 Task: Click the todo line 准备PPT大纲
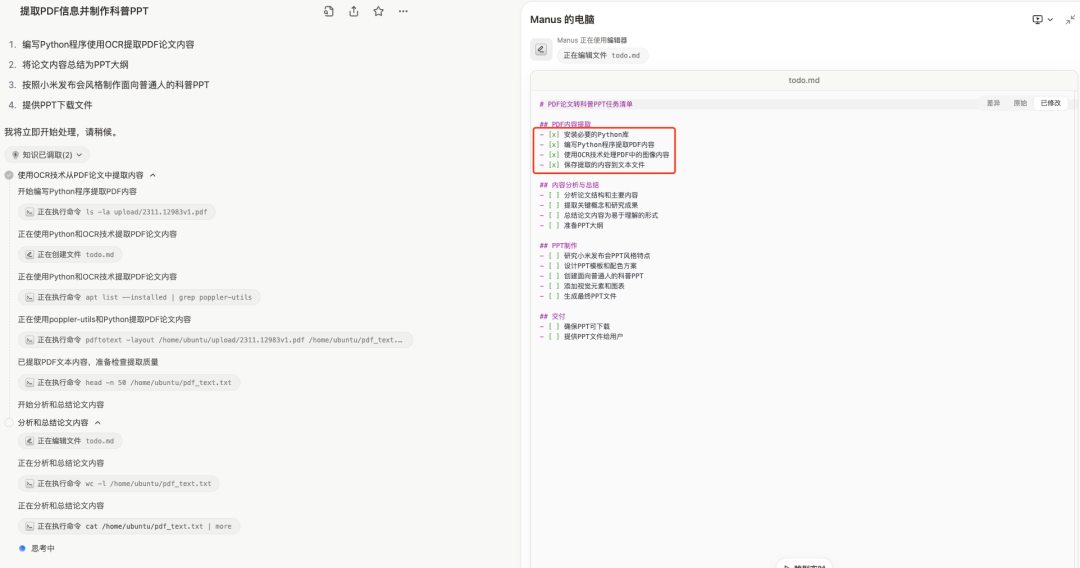point(583,226)
